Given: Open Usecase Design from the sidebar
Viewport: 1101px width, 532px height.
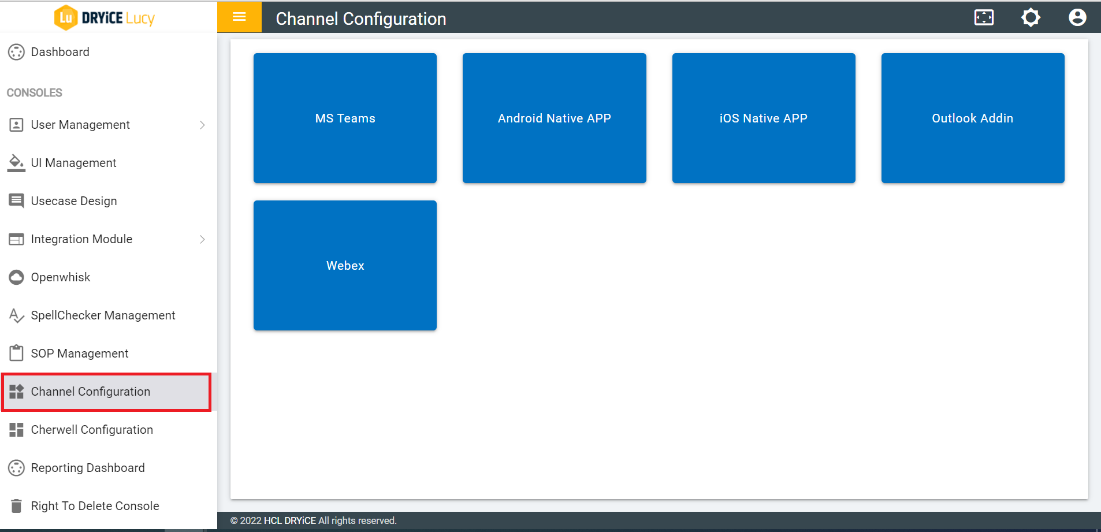Looking at the screenshot, I should (x=74, y=201).
